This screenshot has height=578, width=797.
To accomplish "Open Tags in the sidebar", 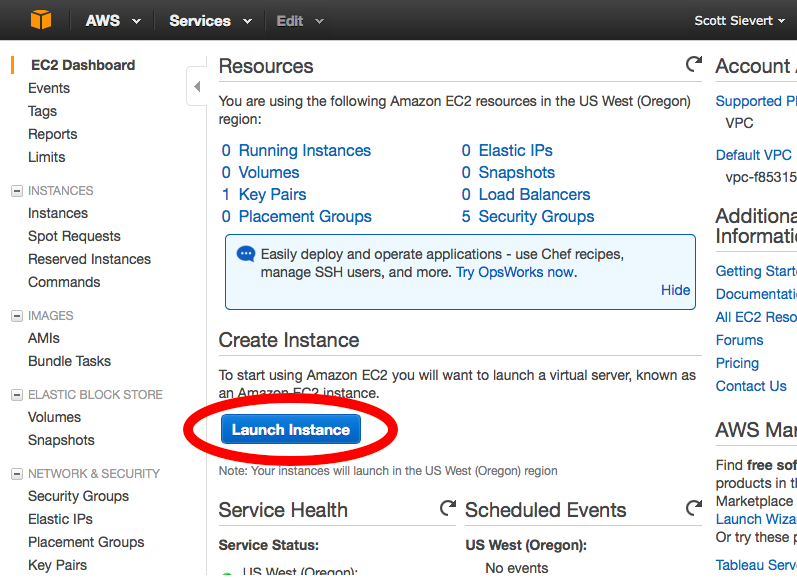I will tap(42, 111).
